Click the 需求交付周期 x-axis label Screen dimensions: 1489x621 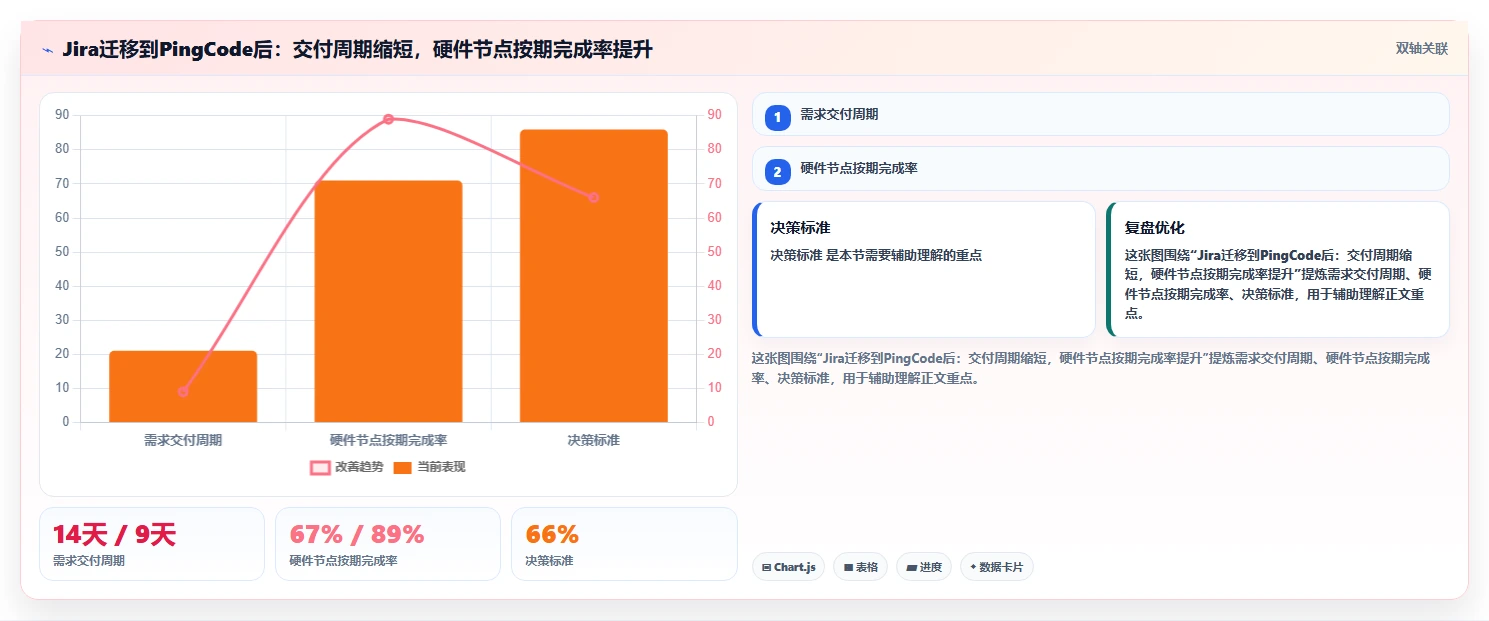(x=183, y=440)
